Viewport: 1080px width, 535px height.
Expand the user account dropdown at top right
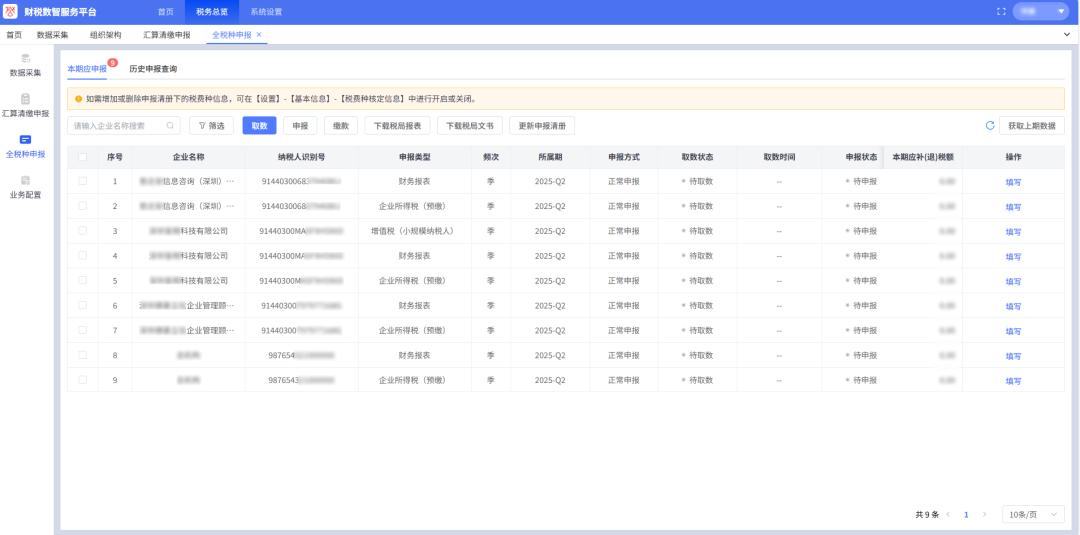pyautogui.click(x=1041, y=12)
